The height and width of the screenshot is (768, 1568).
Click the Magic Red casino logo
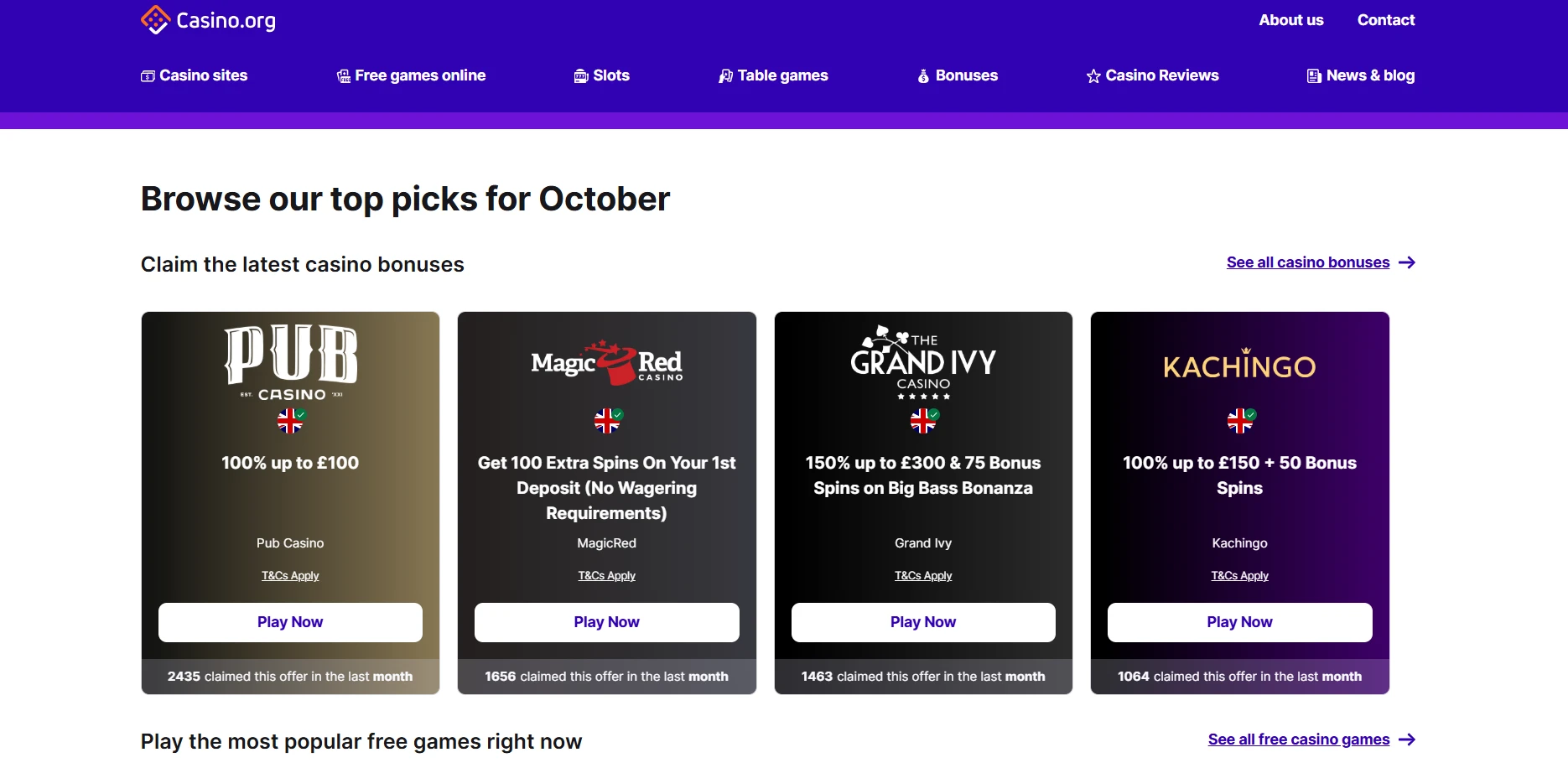[x=606, y=363]
